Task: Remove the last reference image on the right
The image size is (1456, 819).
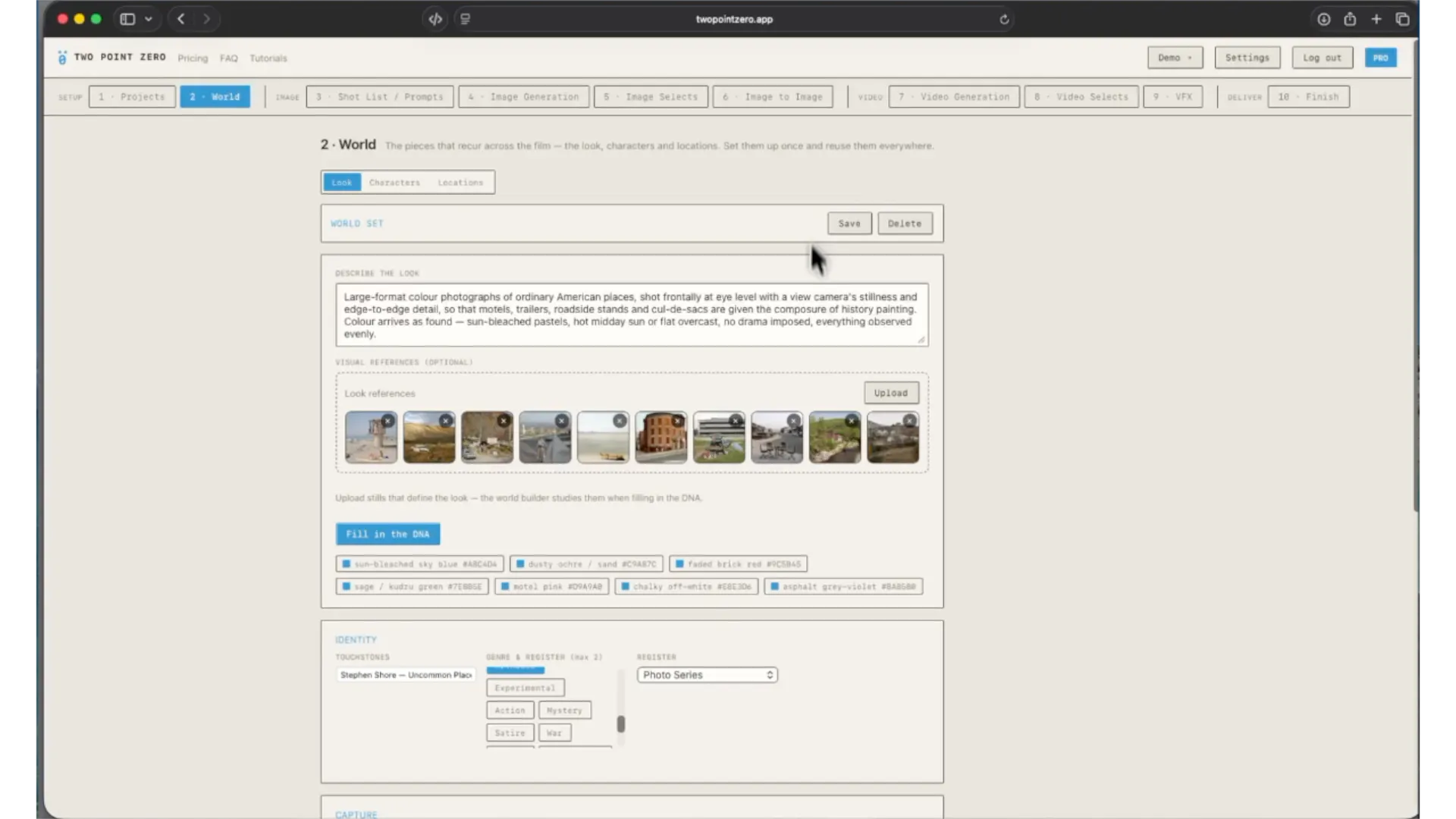Action: click(x=909, y=421)
